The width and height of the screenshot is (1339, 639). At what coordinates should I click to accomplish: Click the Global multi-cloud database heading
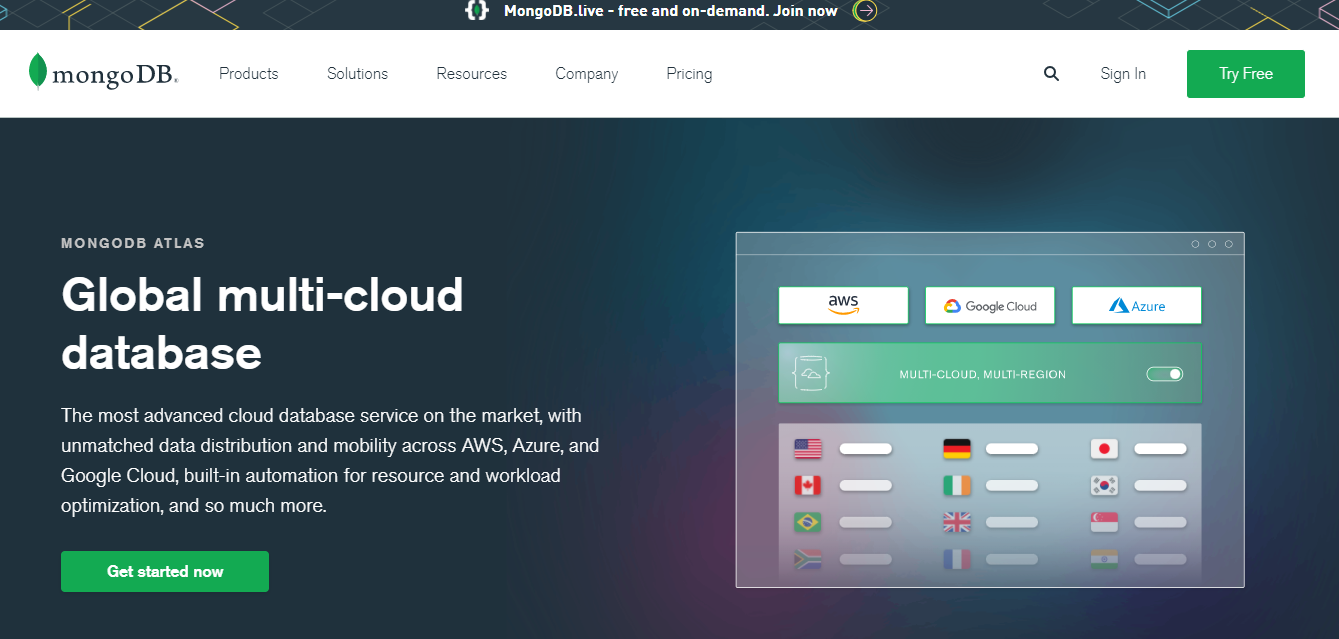(262, 323)
